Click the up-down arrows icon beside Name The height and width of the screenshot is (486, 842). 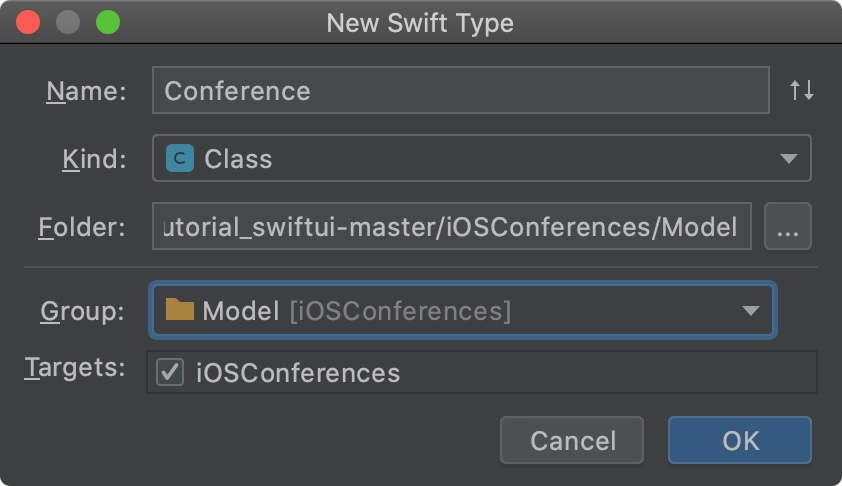(x=801, y=90)
